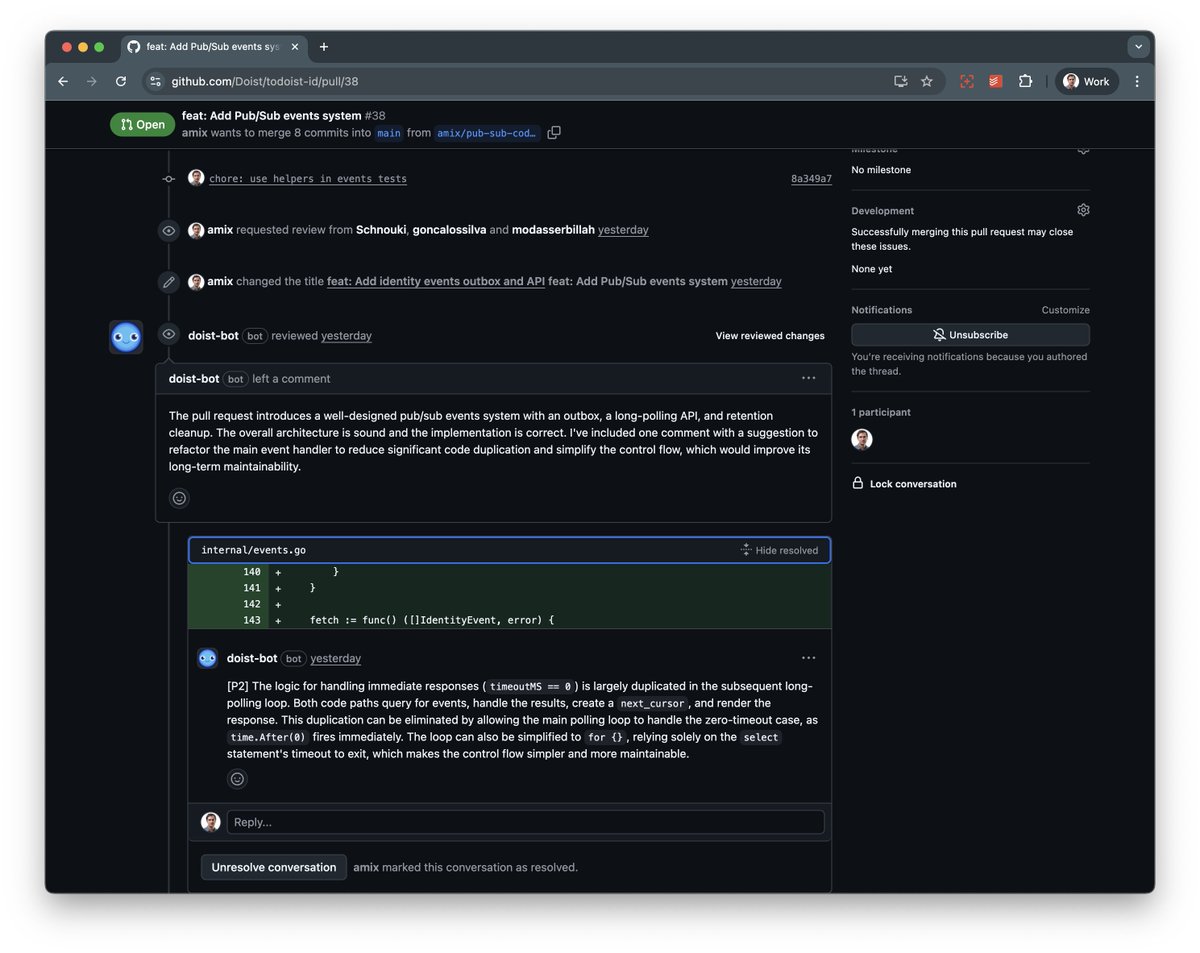Open Development settings gear icon
Screen dimensions: 1200x953
click(1083, 210)
